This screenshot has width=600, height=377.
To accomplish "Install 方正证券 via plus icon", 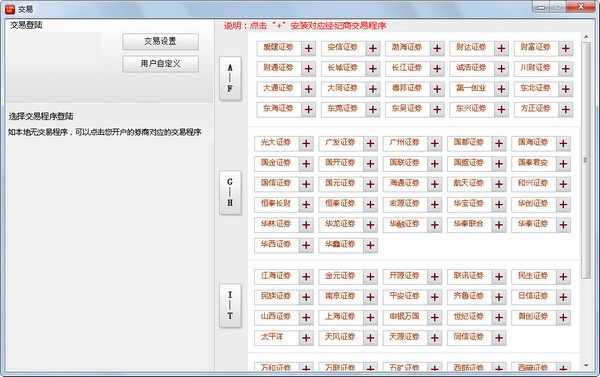I will click(x=566, y=109).
